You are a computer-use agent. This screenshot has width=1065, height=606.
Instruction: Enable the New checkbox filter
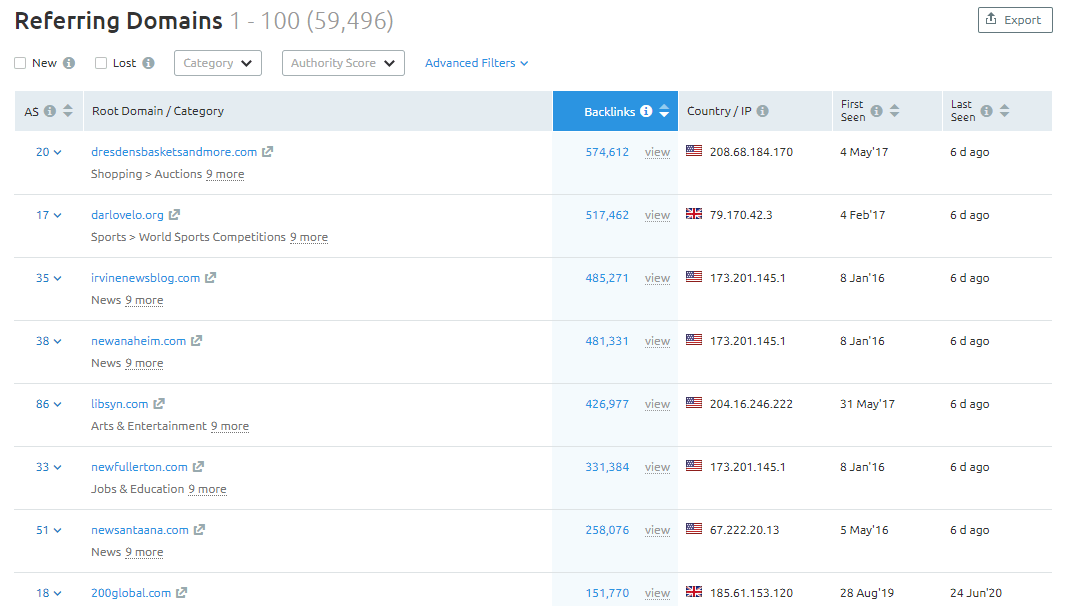tap(20, 63)
